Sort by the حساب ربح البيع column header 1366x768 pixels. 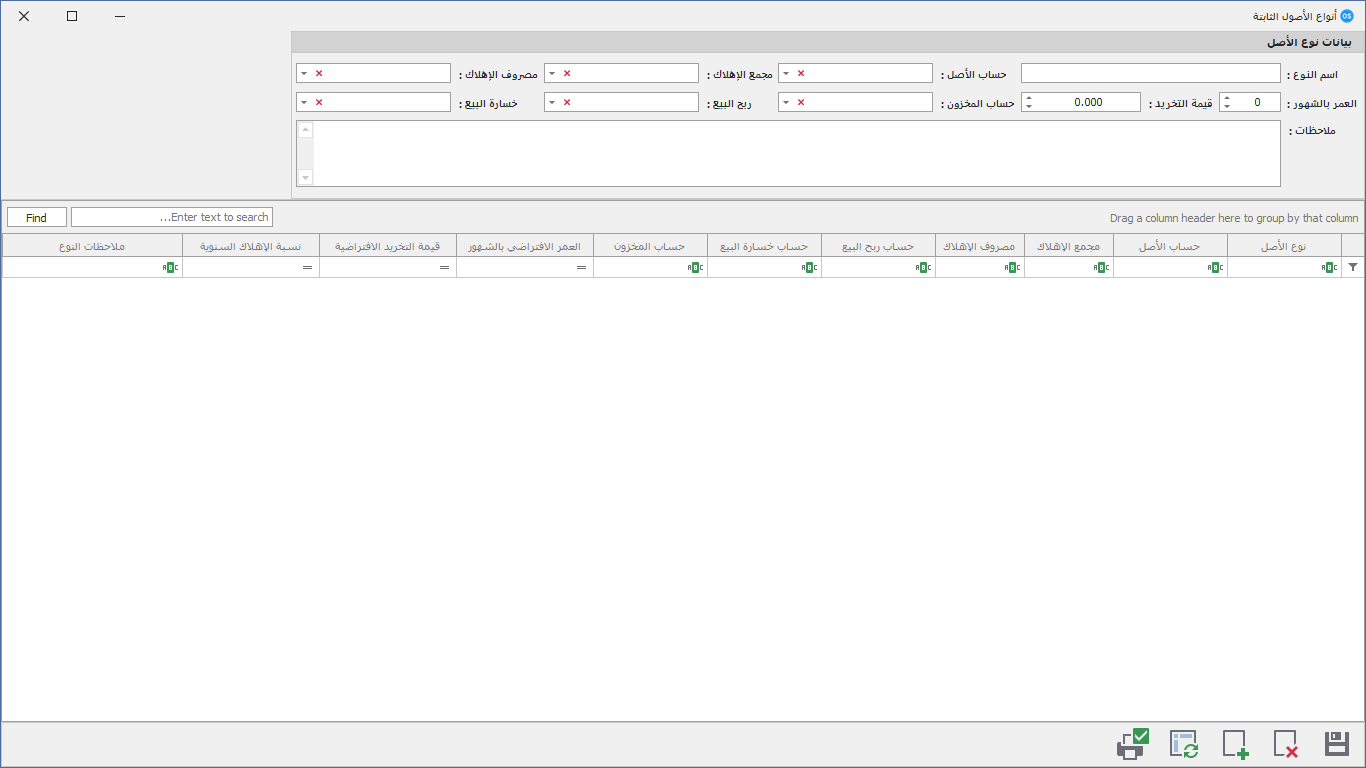pyautogui.click(x=878, y=246)
